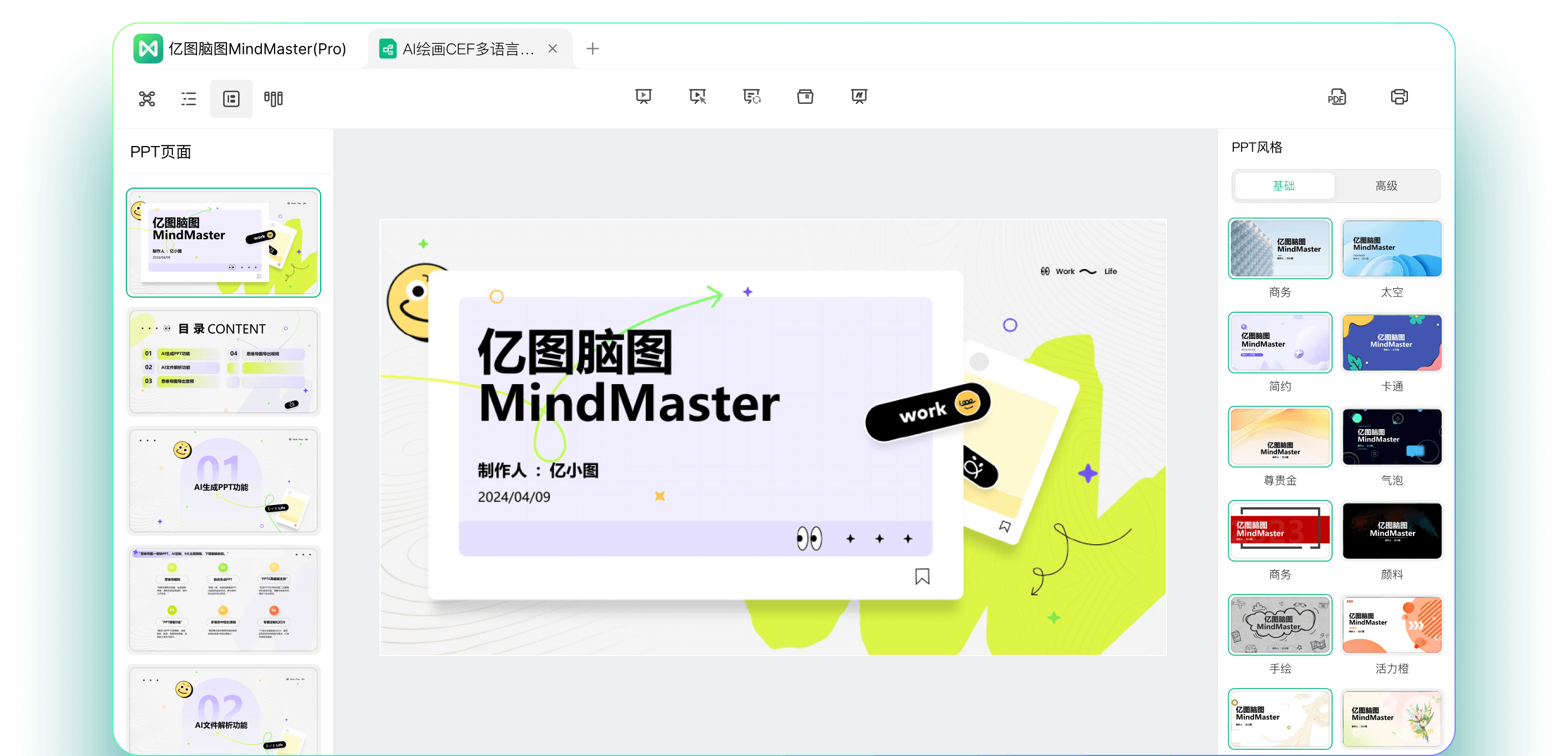1568x756 pixels.
Task: Select the cover slide thumbnail
Action: point(224,242)
